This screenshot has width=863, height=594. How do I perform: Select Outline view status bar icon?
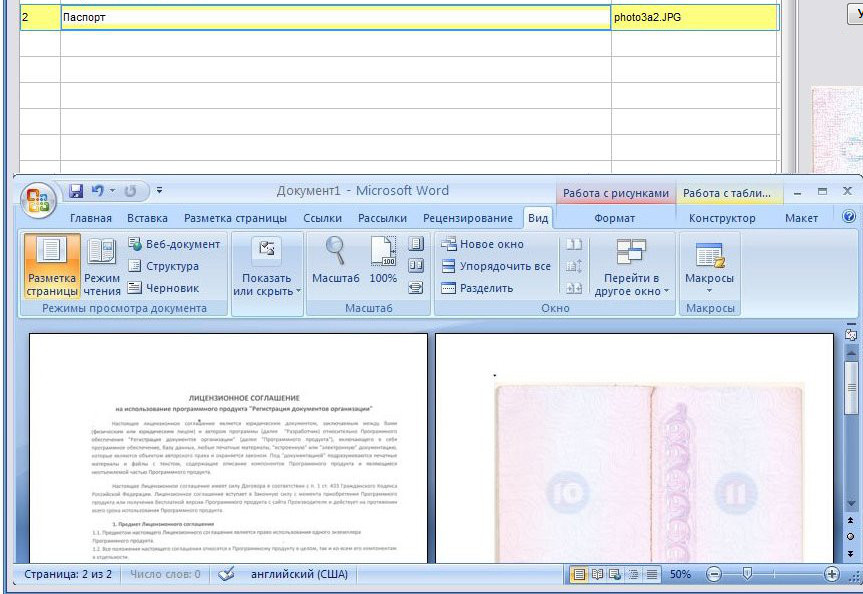pyautogui.click(x=633, y=575)
